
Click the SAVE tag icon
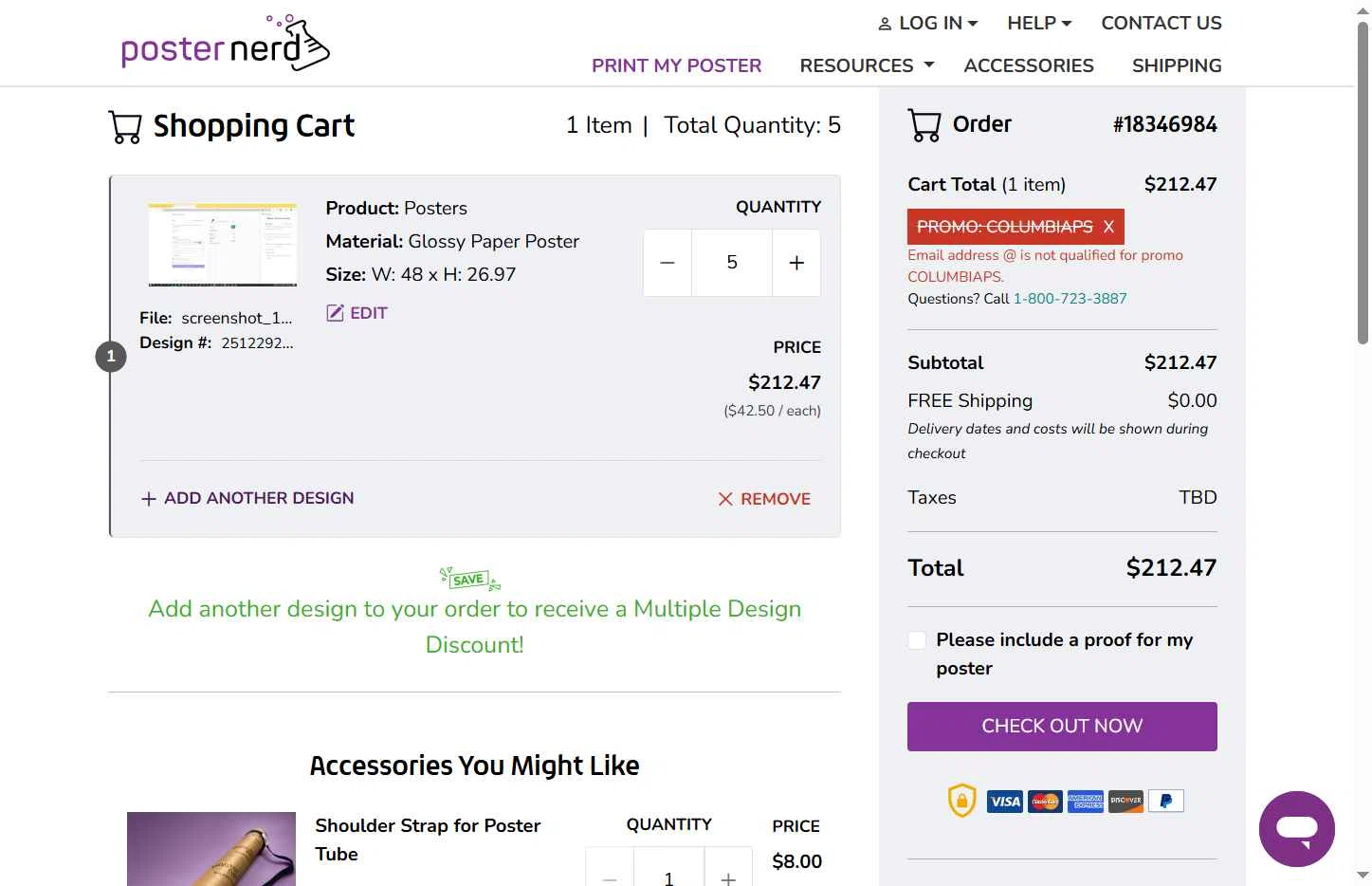coord(469,579)
